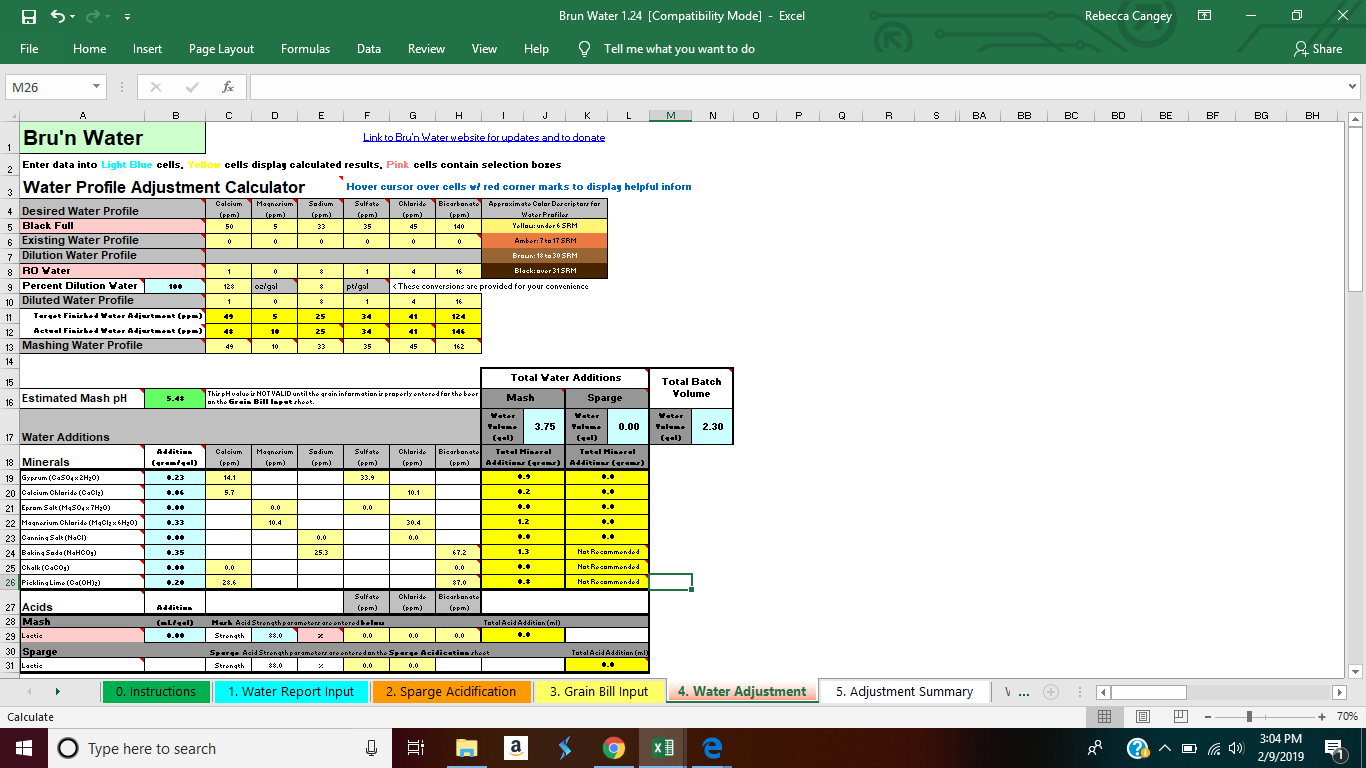The height and width of the screenshot is (768, 1366).
Task: Open the Help ribbon tab
Action: [536, 49]
